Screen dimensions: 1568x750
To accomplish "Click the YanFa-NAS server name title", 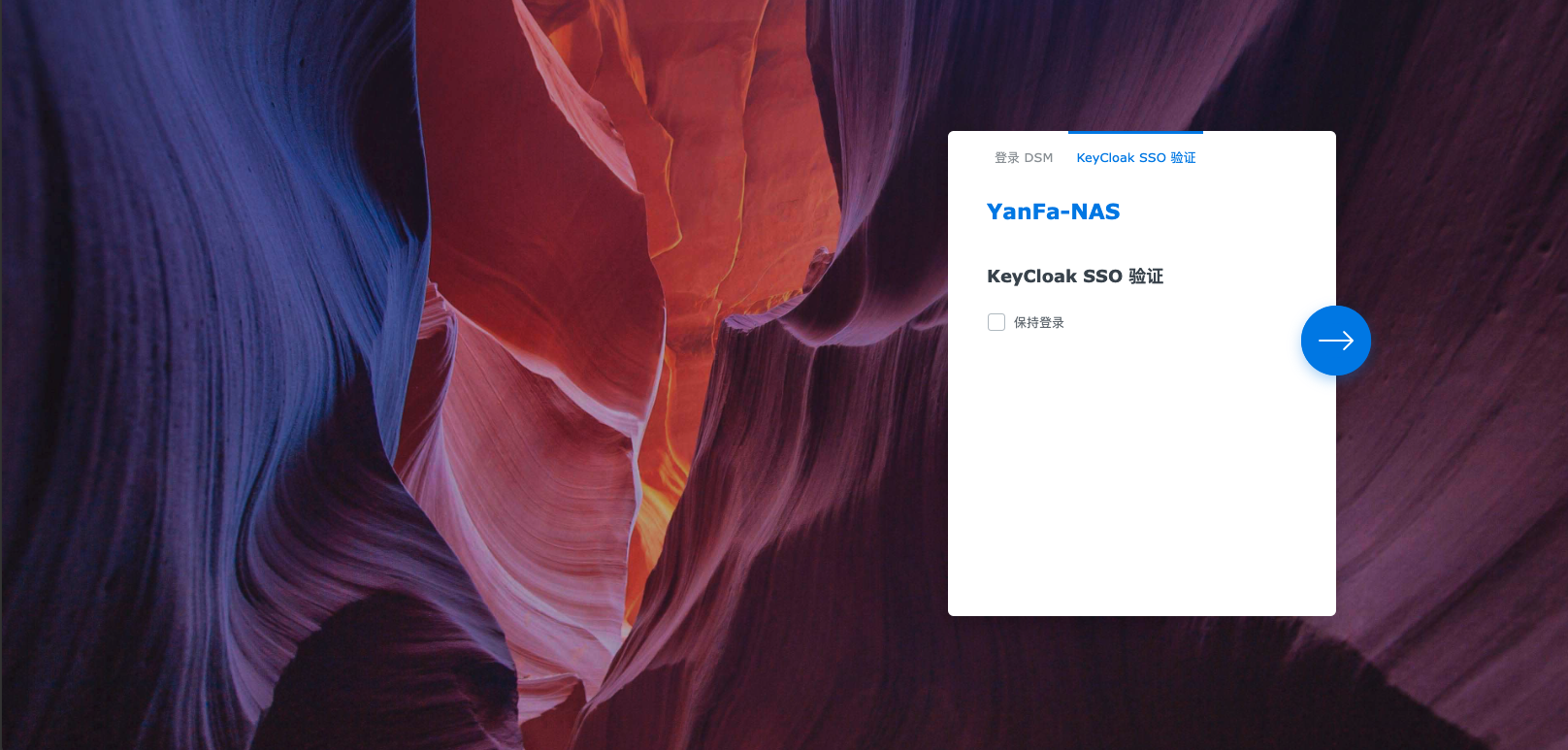I will click(x=1053, y=212).
